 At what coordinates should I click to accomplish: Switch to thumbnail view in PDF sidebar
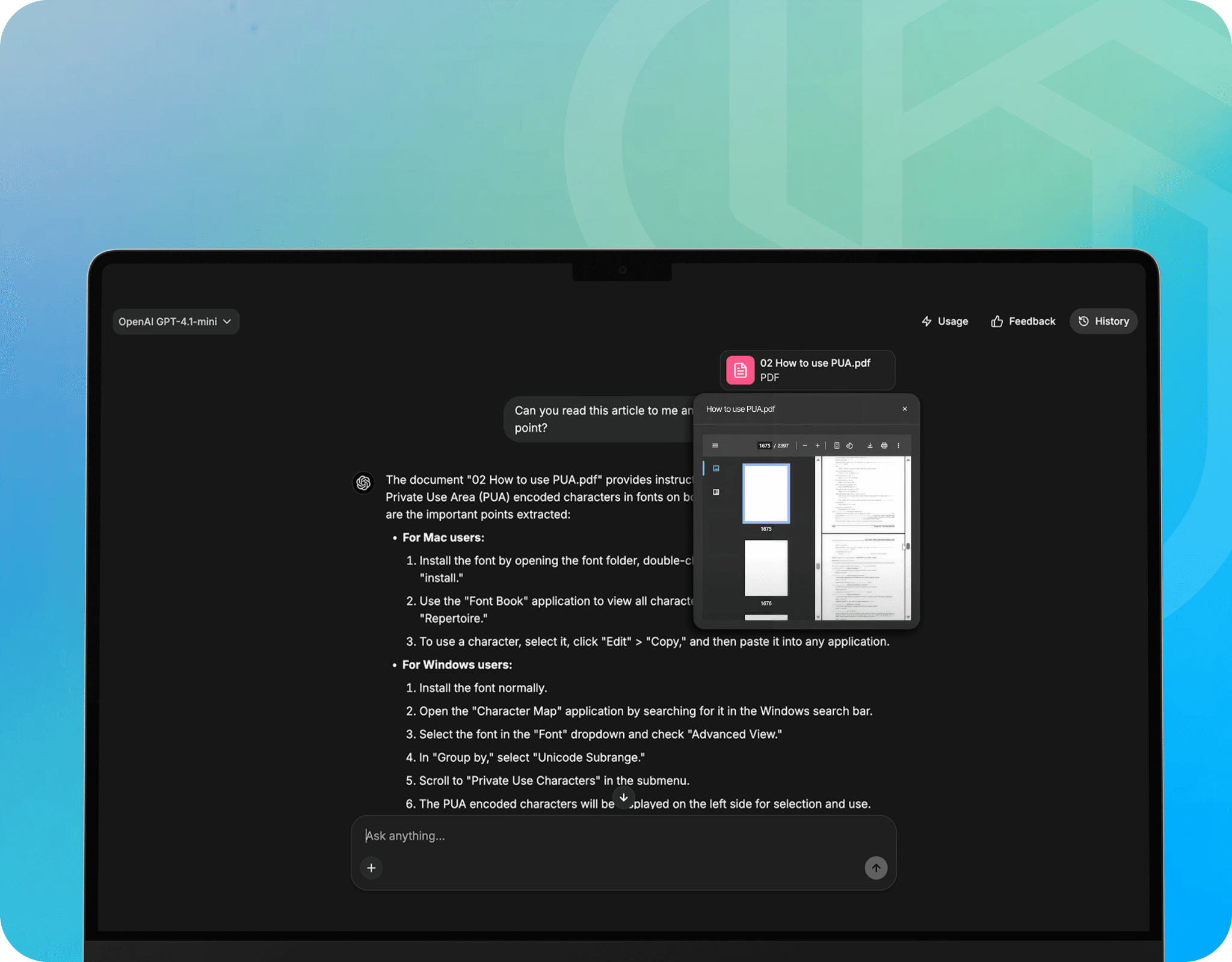(716, 468)
